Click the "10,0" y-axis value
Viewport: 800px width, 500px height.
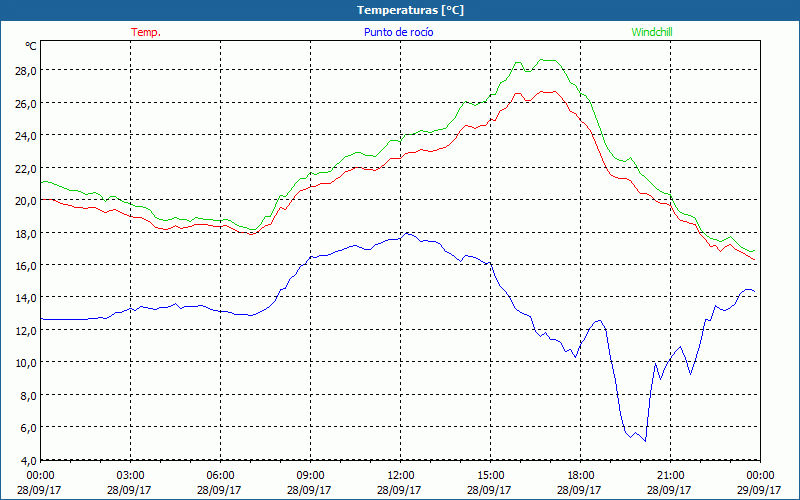pyautogui.click(x=25, y=363)
